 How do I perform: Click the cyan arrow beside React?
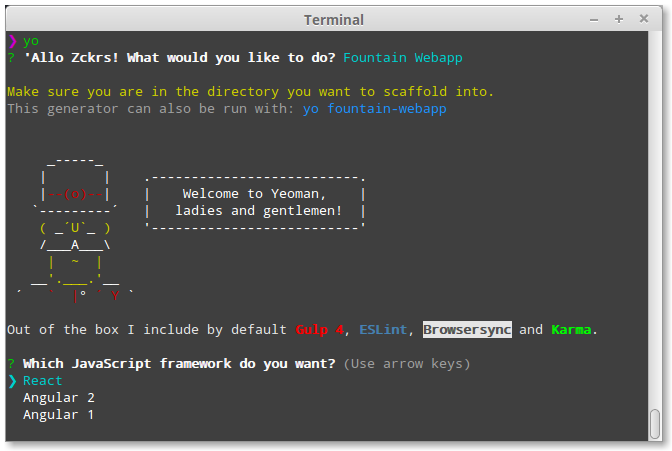click(12, 381)
